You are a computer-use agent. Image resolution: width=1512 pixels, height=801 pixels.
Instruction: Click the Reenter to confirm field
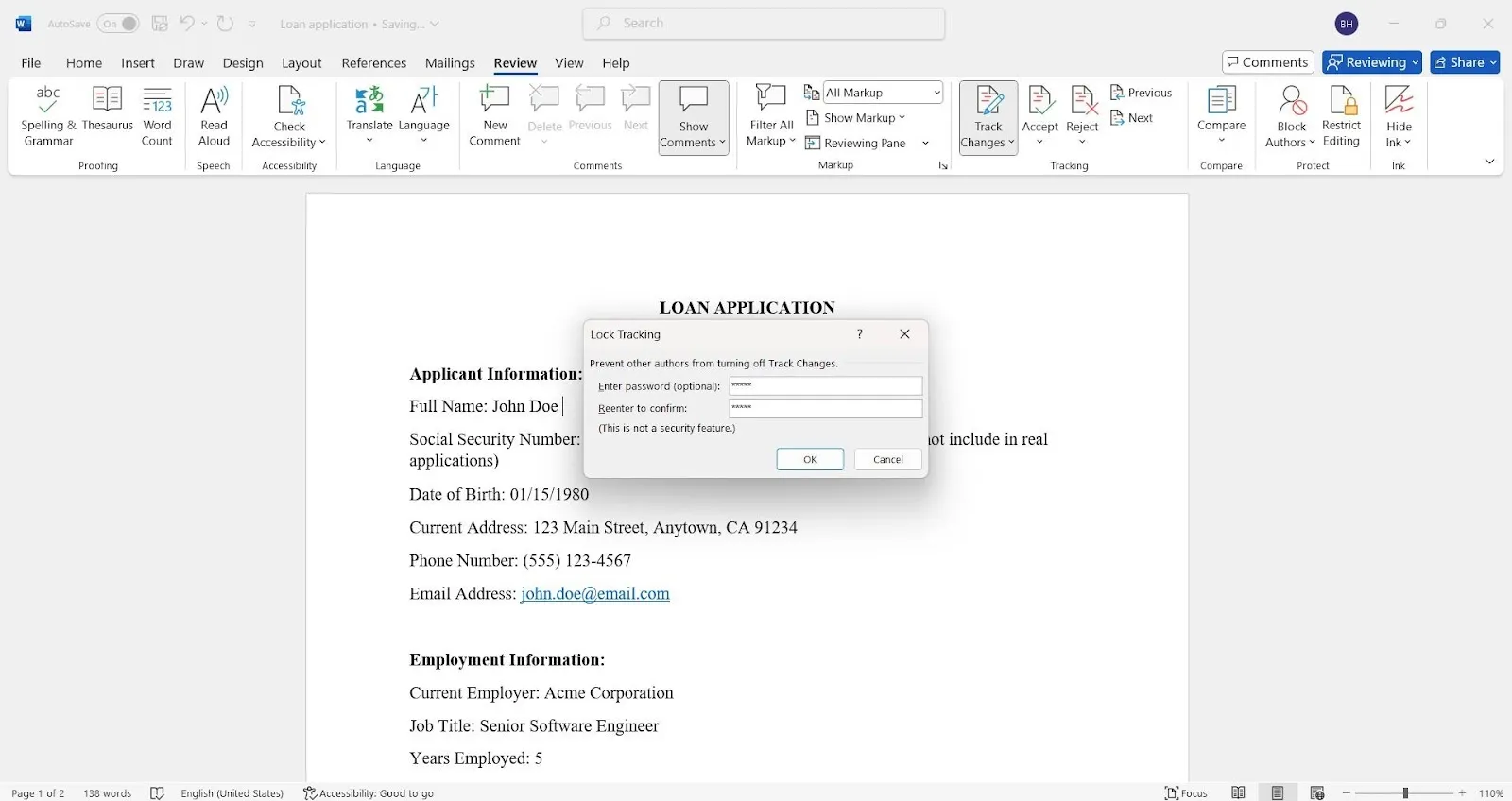(826, 408)
